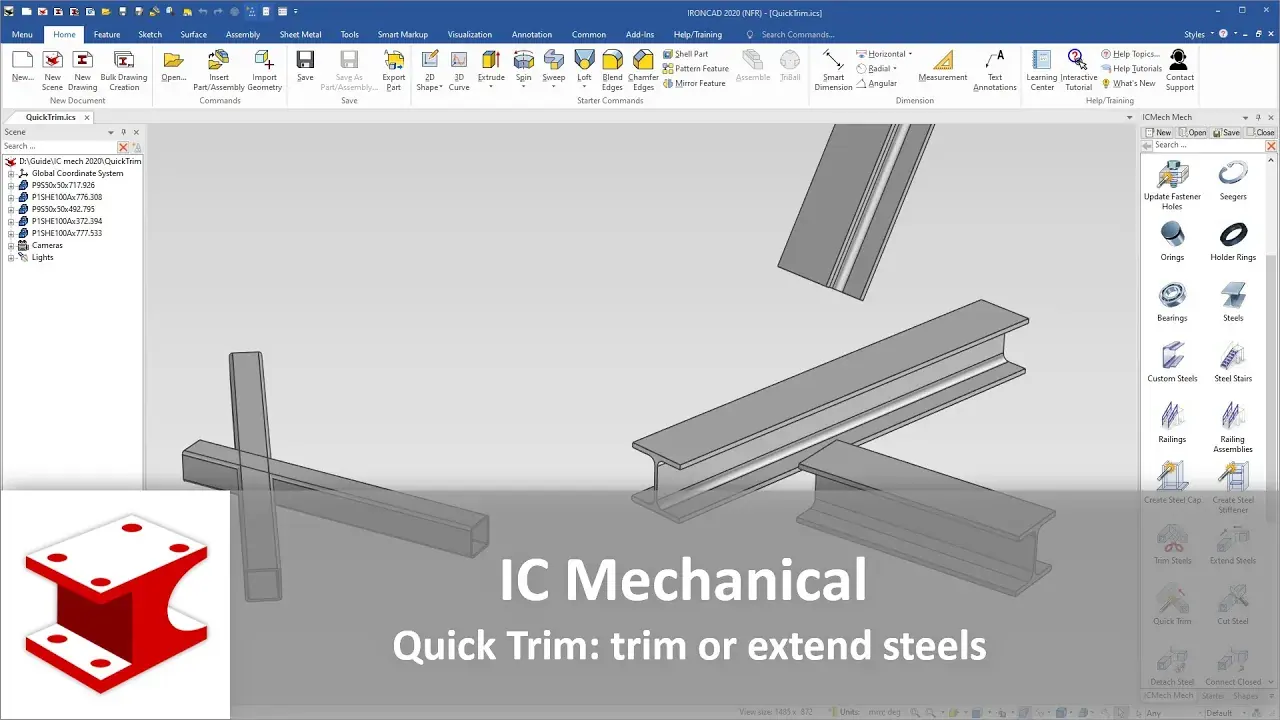
Task: Open the Steel Stairs catalog item
Action: [x=1233, y=362]
